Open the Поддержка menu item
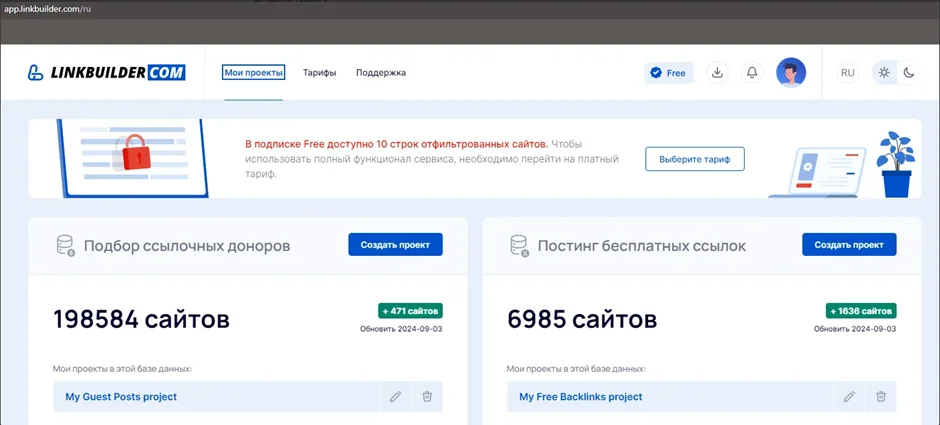 [x=381, y=73]
